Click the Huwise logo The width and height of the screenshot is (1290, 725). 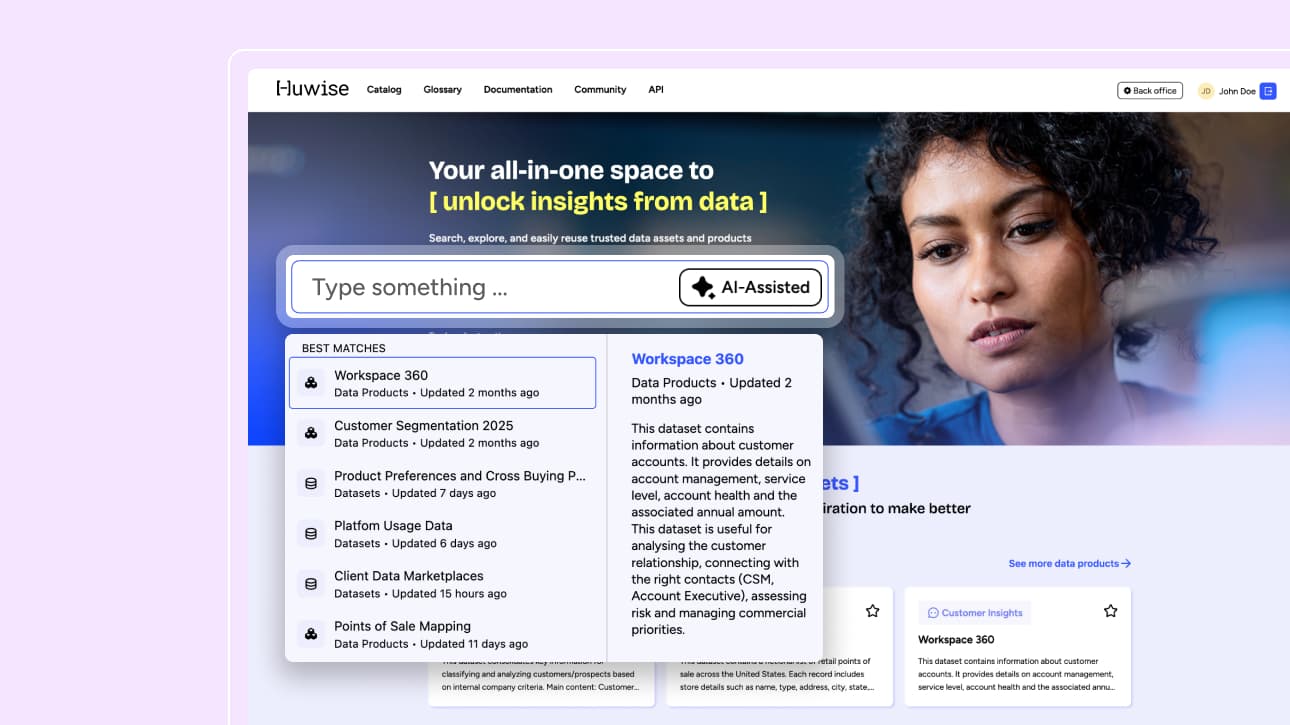pyautogui.click(x=312, y=89)
